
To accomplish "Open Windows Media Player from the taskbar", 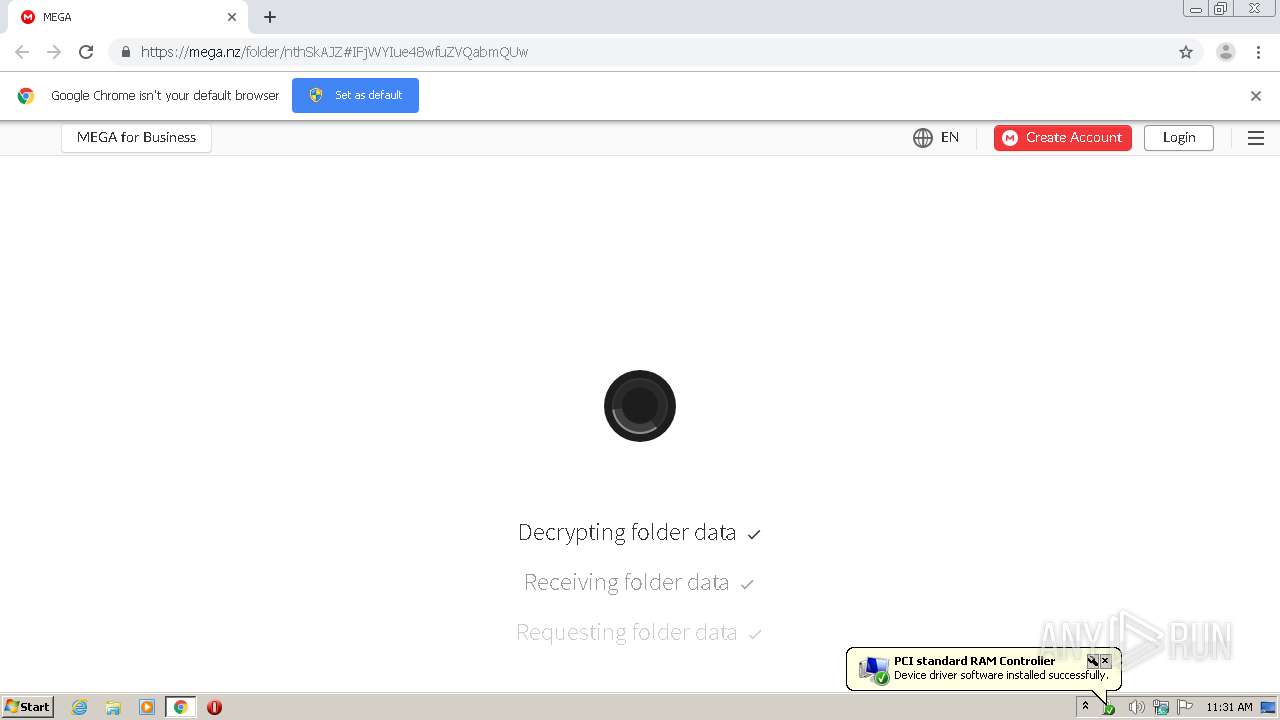I will (x=147, y=707).
